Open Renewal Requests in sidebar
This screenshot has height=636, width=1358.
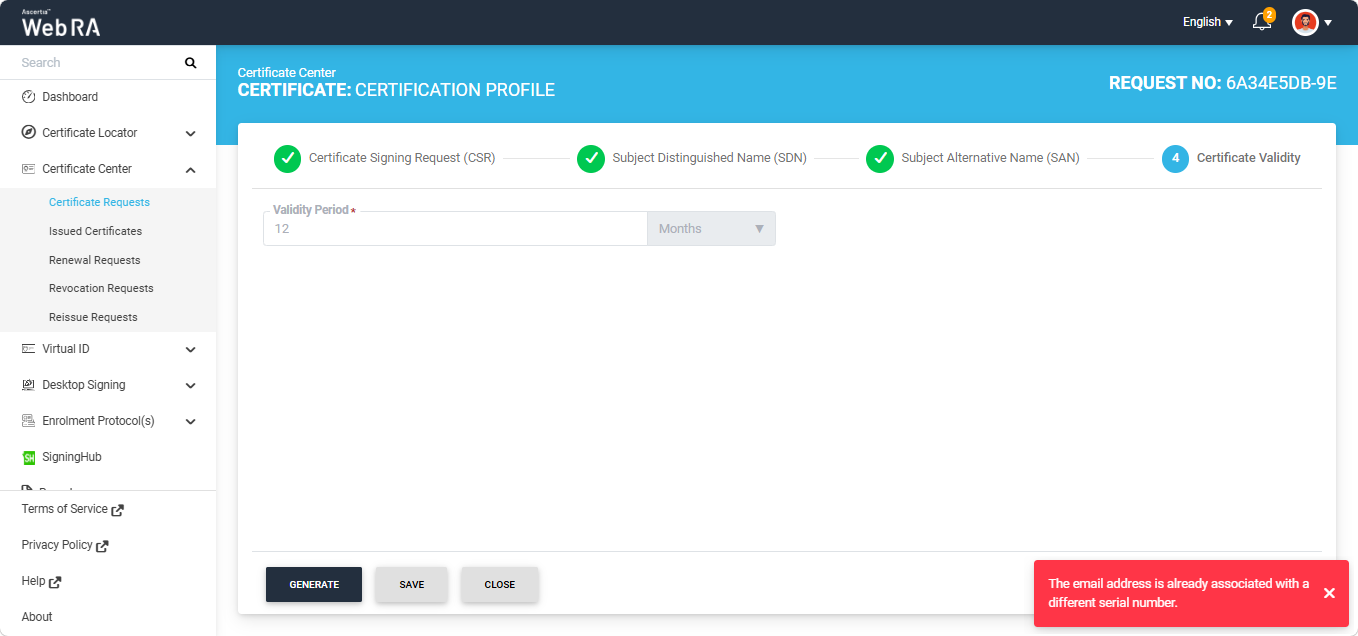[x=94, y=260]
